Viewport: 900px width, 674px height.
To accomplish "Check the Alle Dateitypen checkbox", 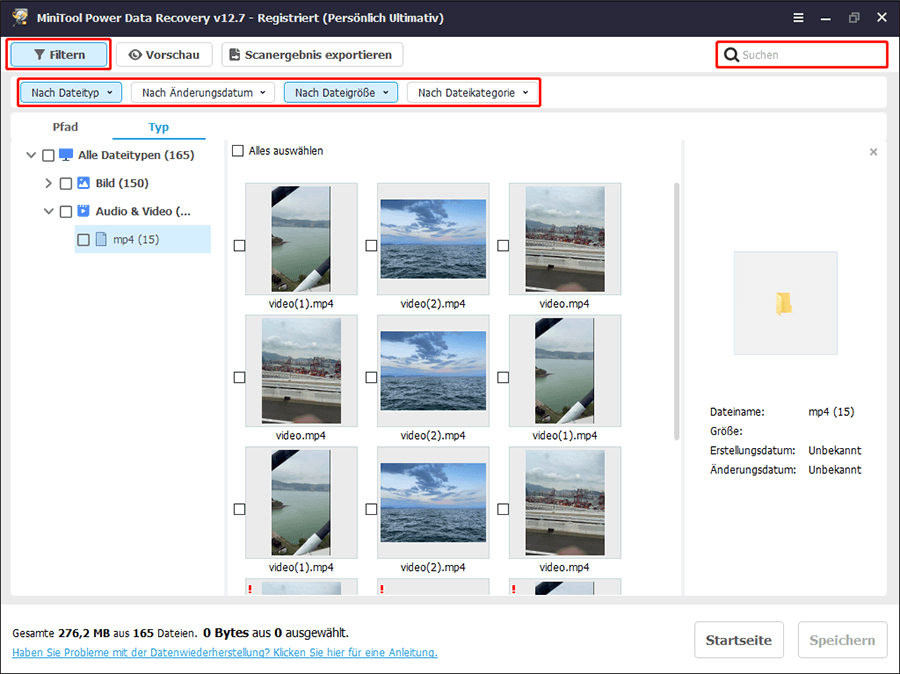I will pyautogui.click(x=48, y=155).
